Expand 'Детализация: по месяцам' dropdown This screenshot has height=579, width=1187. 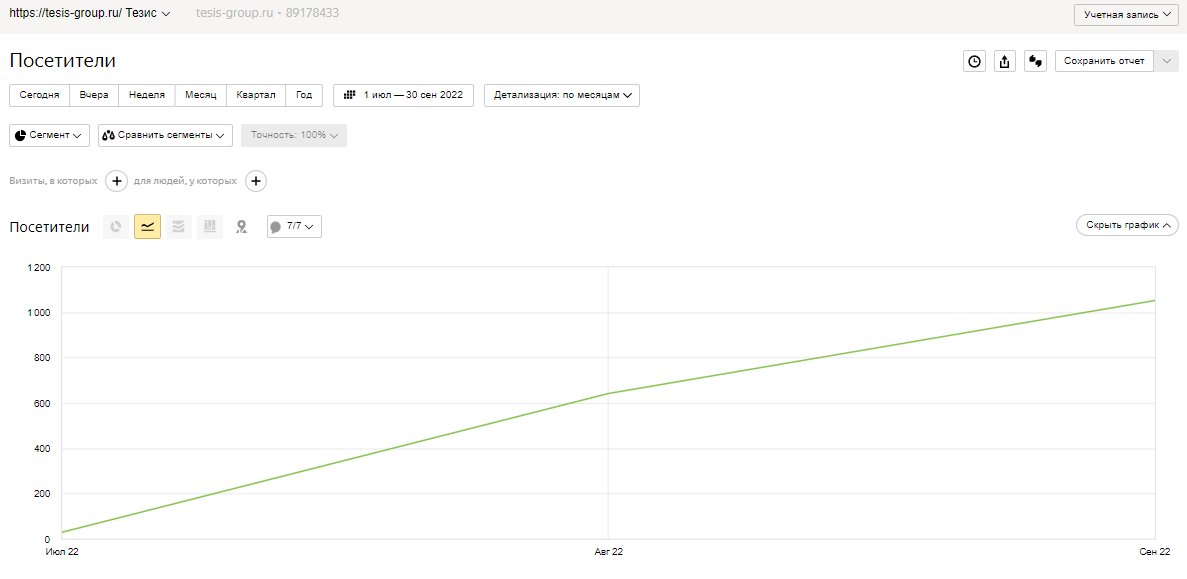point(561,95)
